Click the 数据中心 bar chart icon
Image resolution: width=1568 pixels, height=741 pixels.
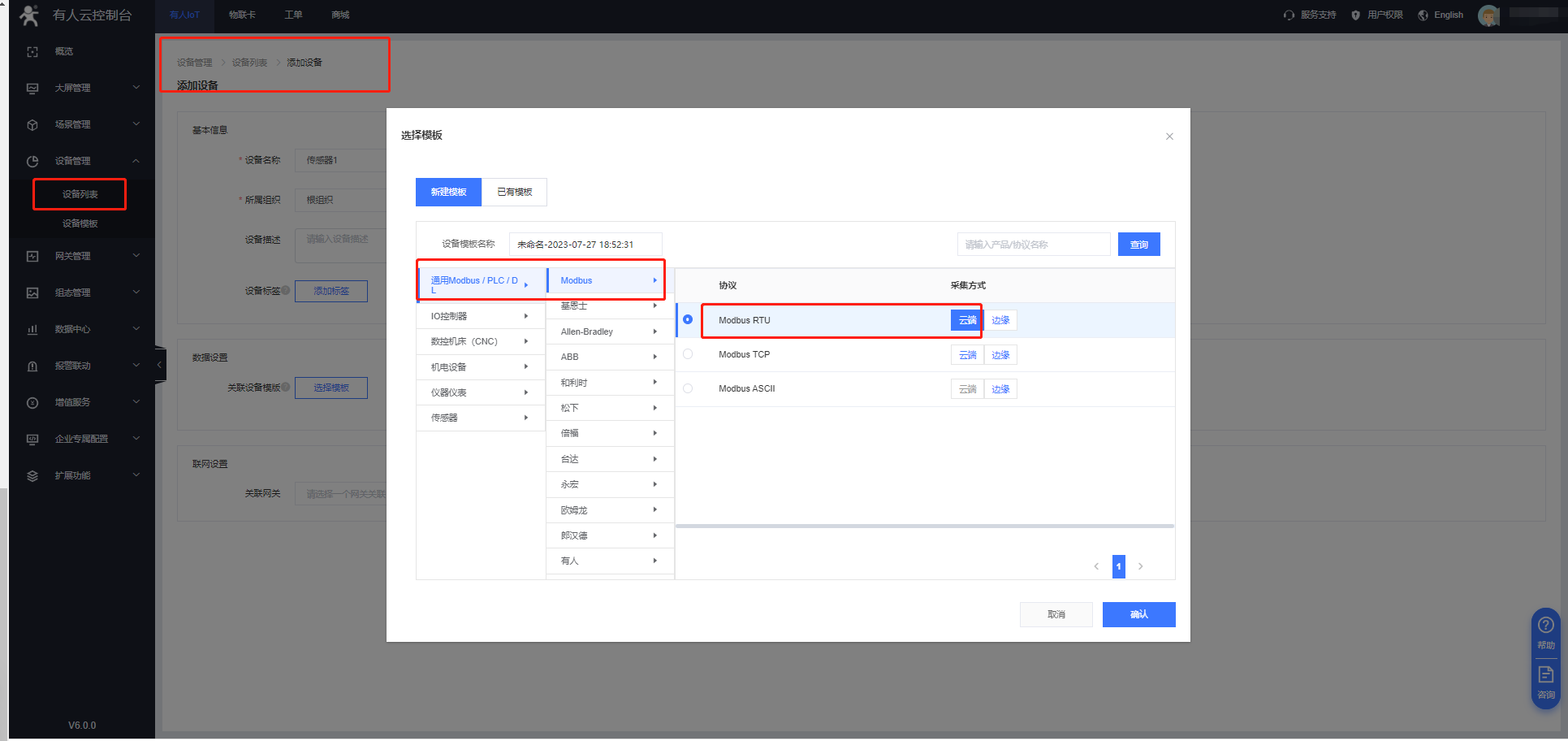pyautogui.click(x=32, y=330)
